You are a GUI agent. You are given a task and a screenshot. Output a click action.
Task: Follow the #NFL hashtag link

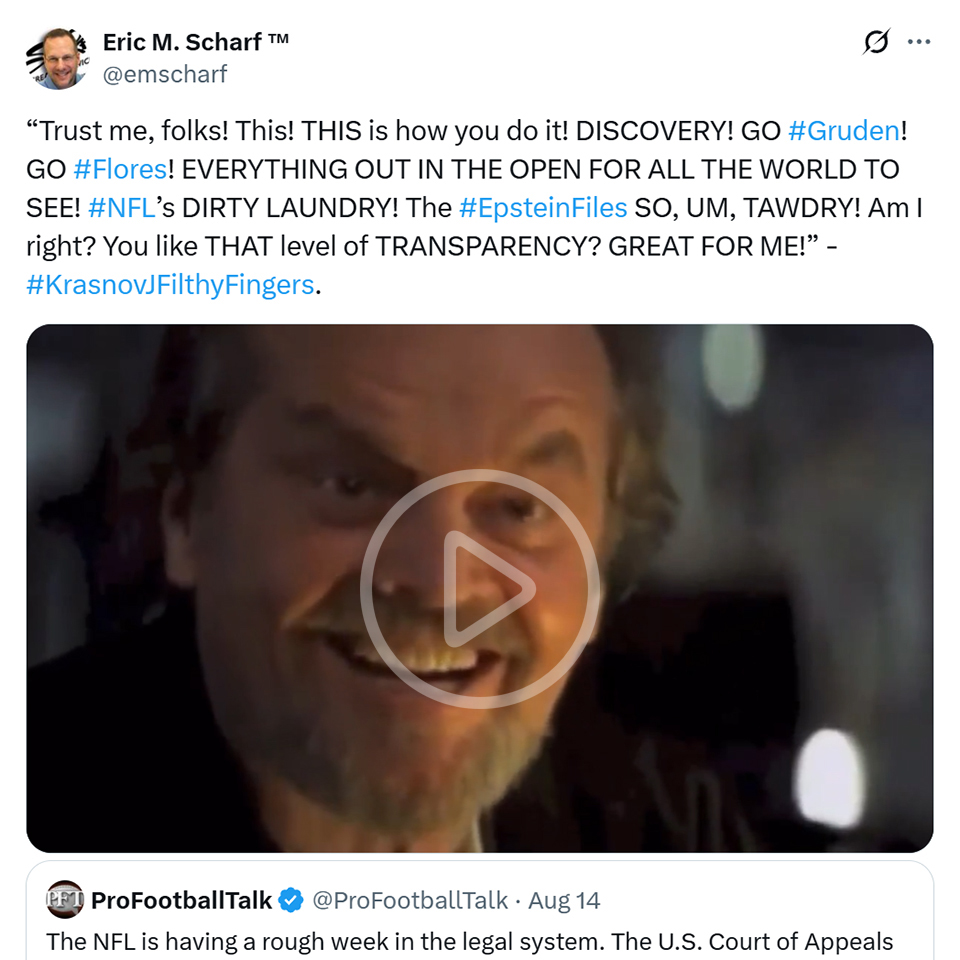pos(120,207)
